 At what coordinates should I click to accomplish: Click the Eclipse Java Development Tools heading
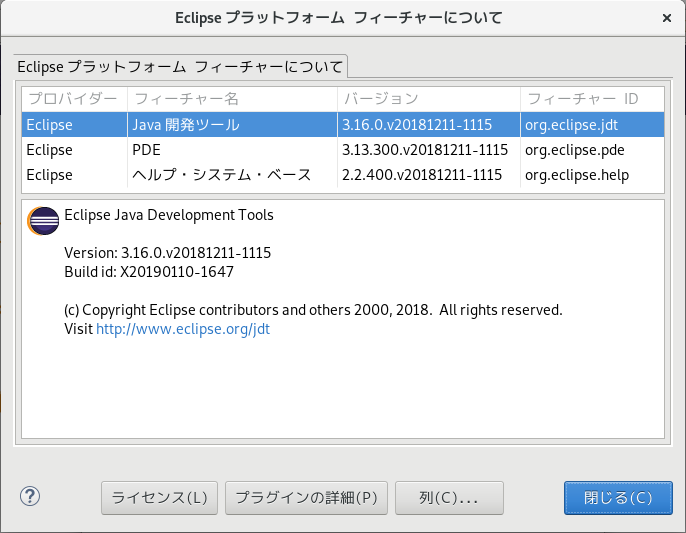coord(169,215)
